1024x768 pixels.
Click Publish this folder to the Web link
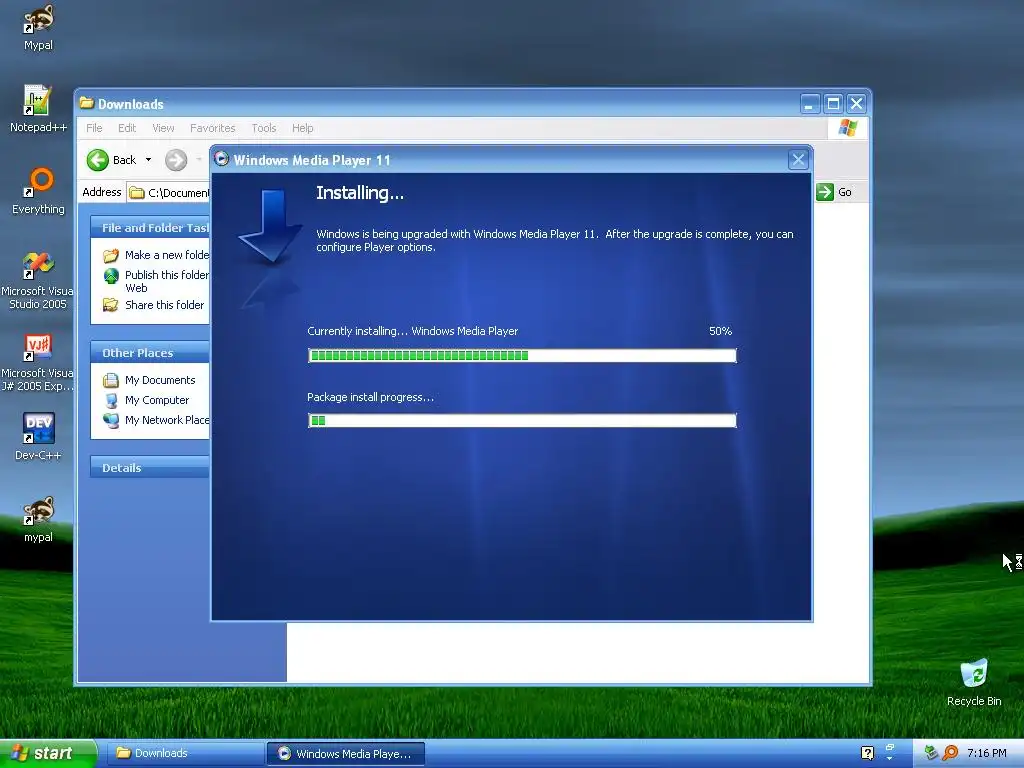pos(167,281)
